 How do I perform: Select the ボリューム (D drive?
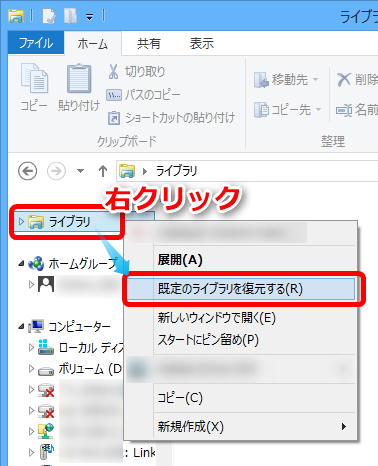click(x=91, y=369)
